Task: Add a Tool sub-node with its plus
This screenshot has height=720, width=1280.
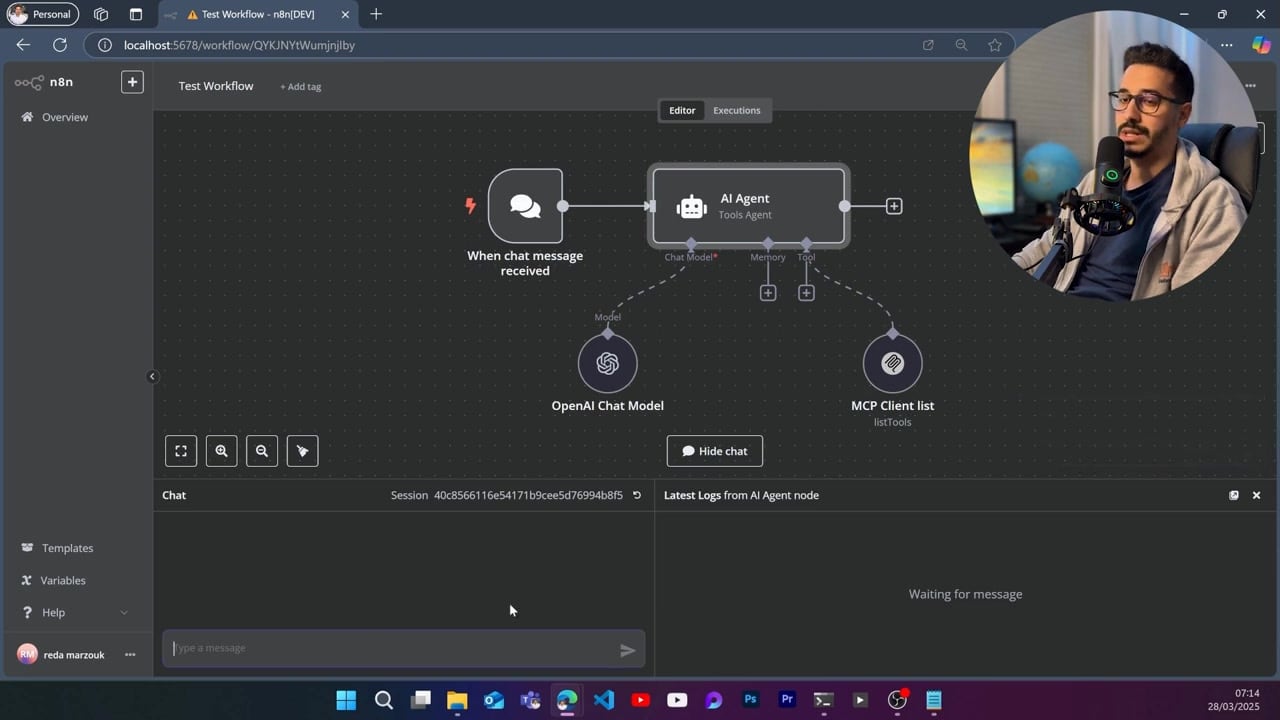Action: click(806, 293)
